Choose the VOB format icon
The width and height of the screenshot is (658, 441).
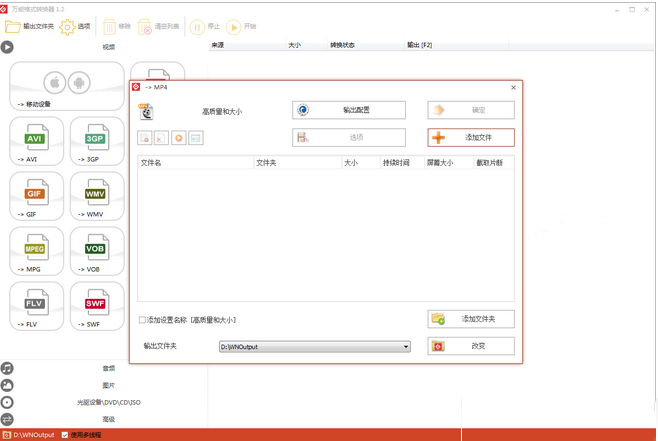[97, 251]
